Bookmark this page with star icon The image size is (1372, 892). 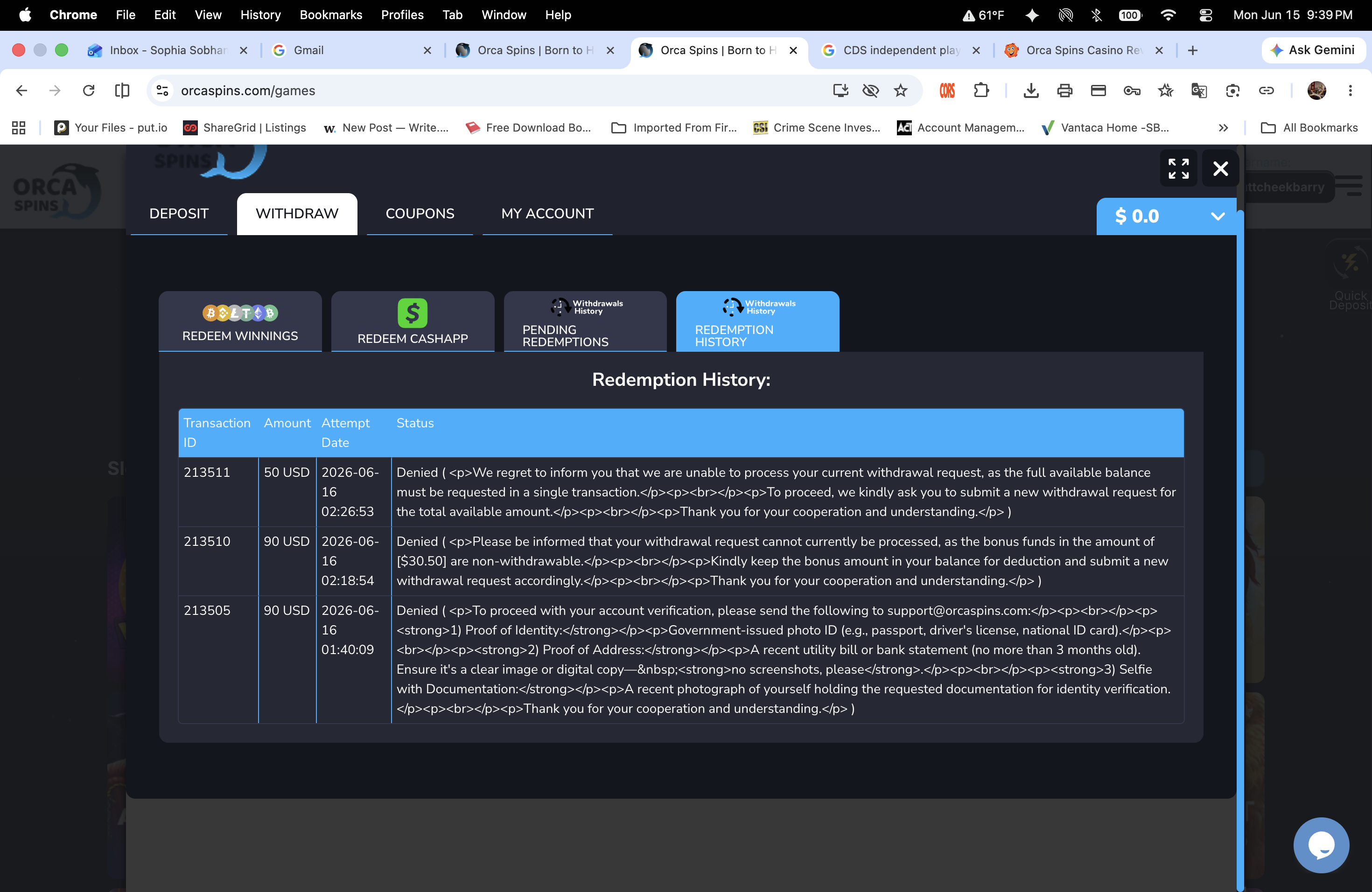pos(901,91)
